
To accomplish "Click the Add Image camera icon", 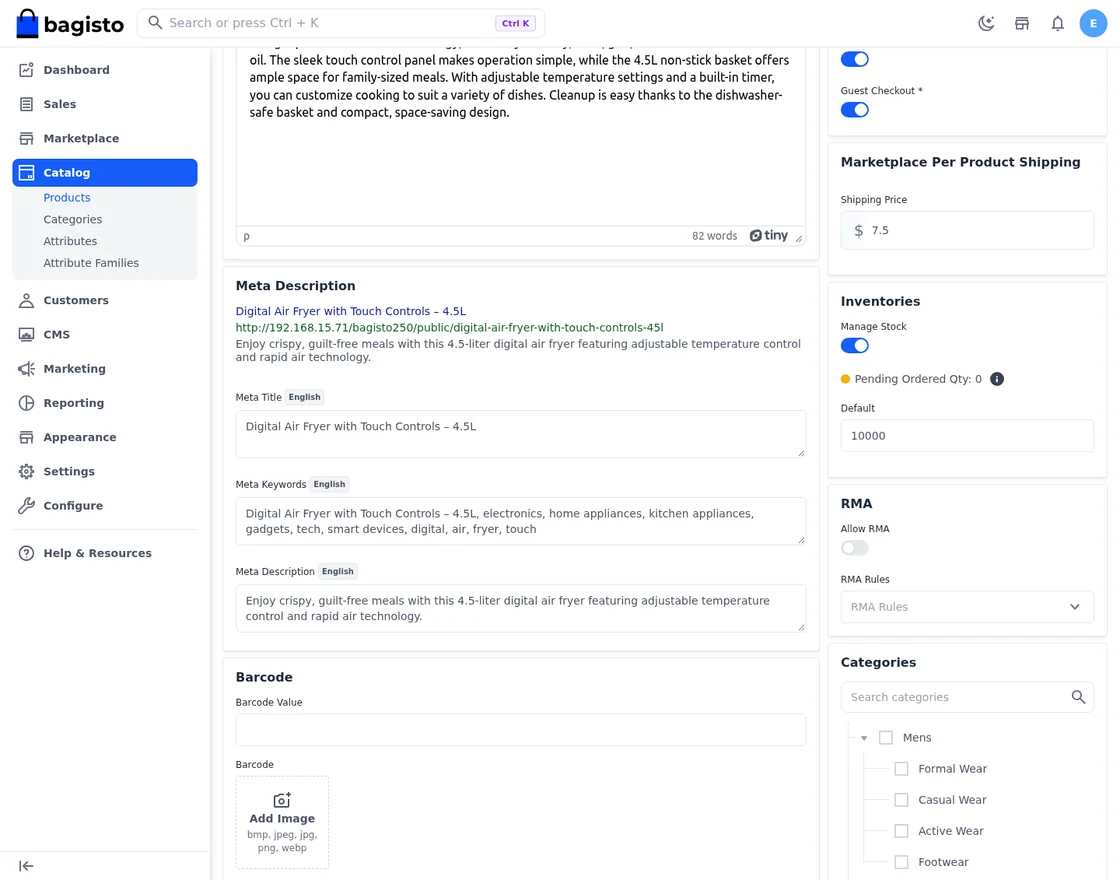I will tap(282, 800).
